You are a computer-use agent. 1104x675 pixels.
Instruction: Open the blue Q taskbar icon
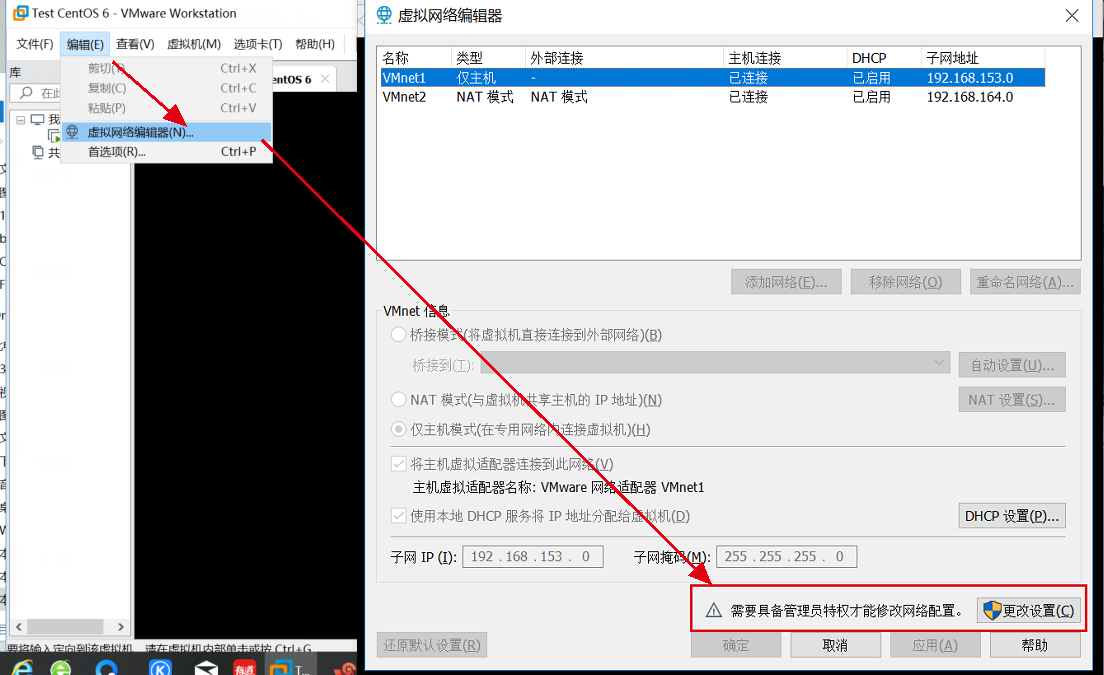point(107,668)
